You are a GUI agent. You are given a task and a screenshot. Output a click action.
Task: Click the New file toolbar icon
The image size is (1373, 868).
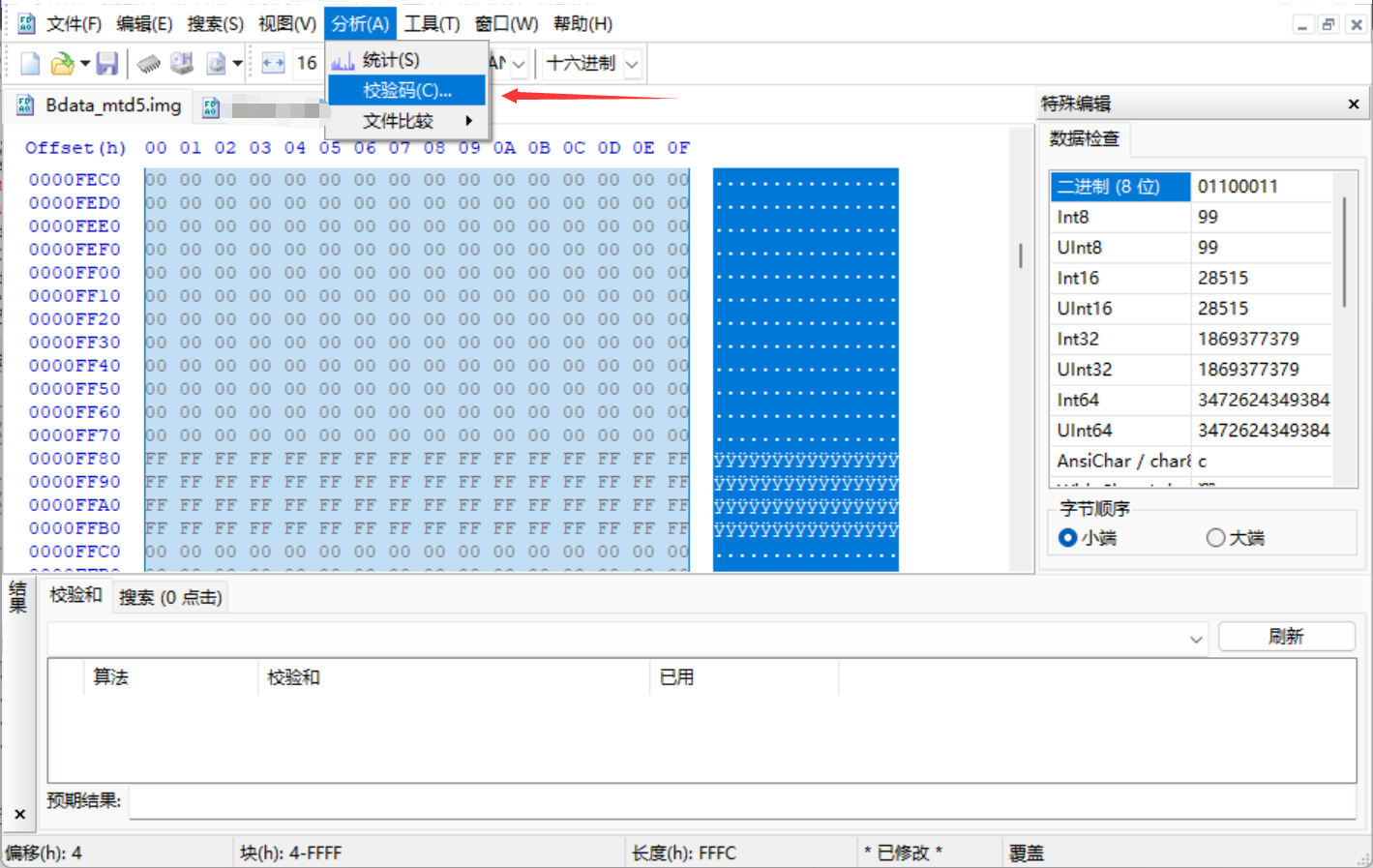[30, 64]
